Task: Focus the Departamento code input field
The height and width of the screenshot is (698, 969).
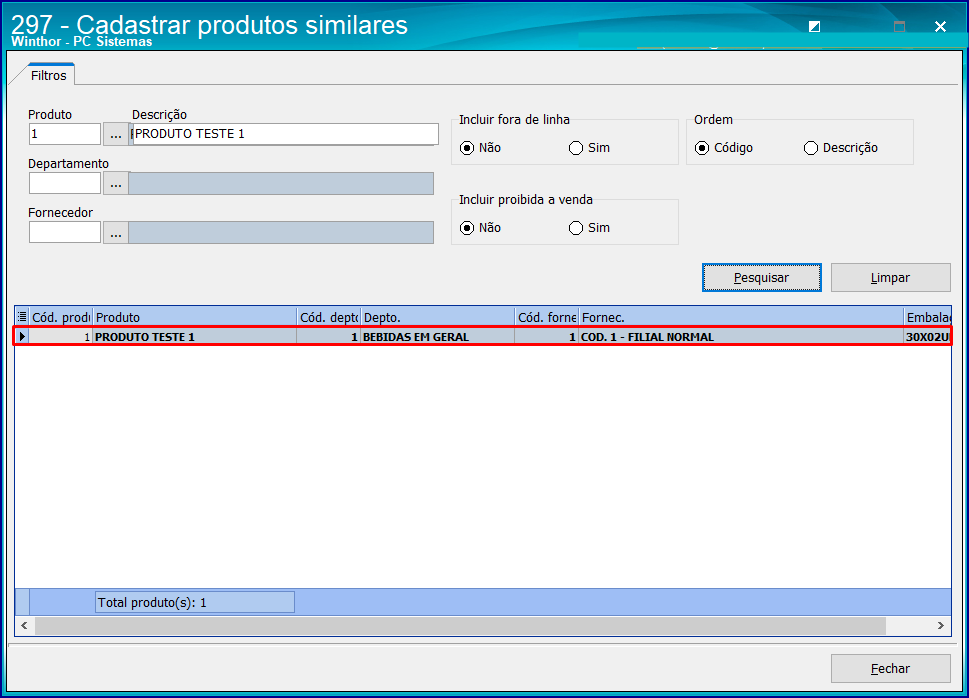Action: coord(65,183)
